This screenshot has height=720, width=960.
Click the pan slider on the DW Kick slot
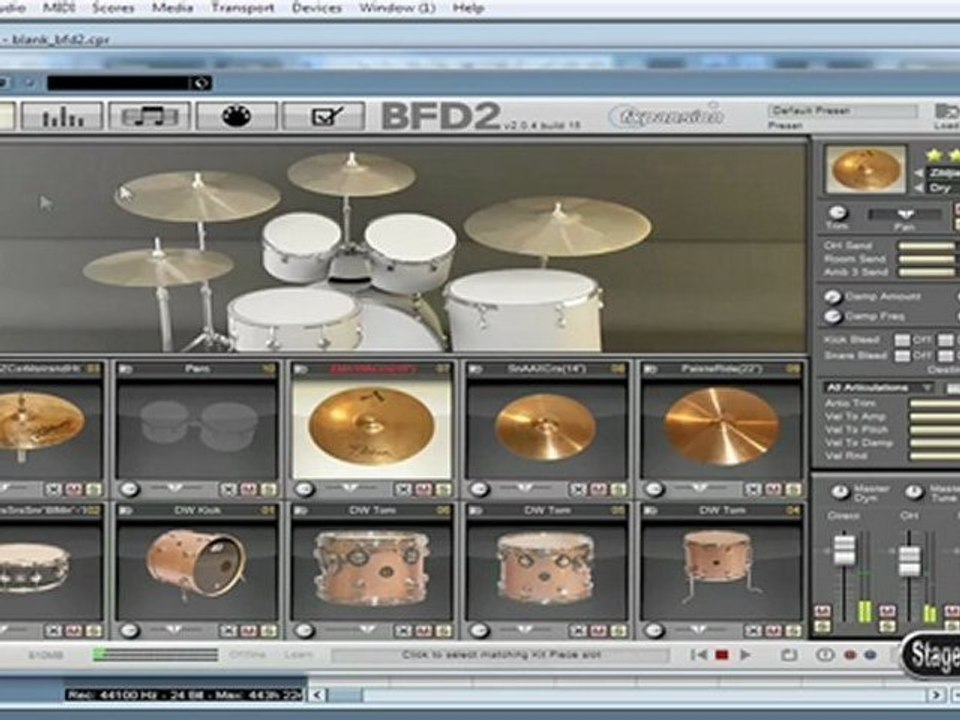click(174, 630)
